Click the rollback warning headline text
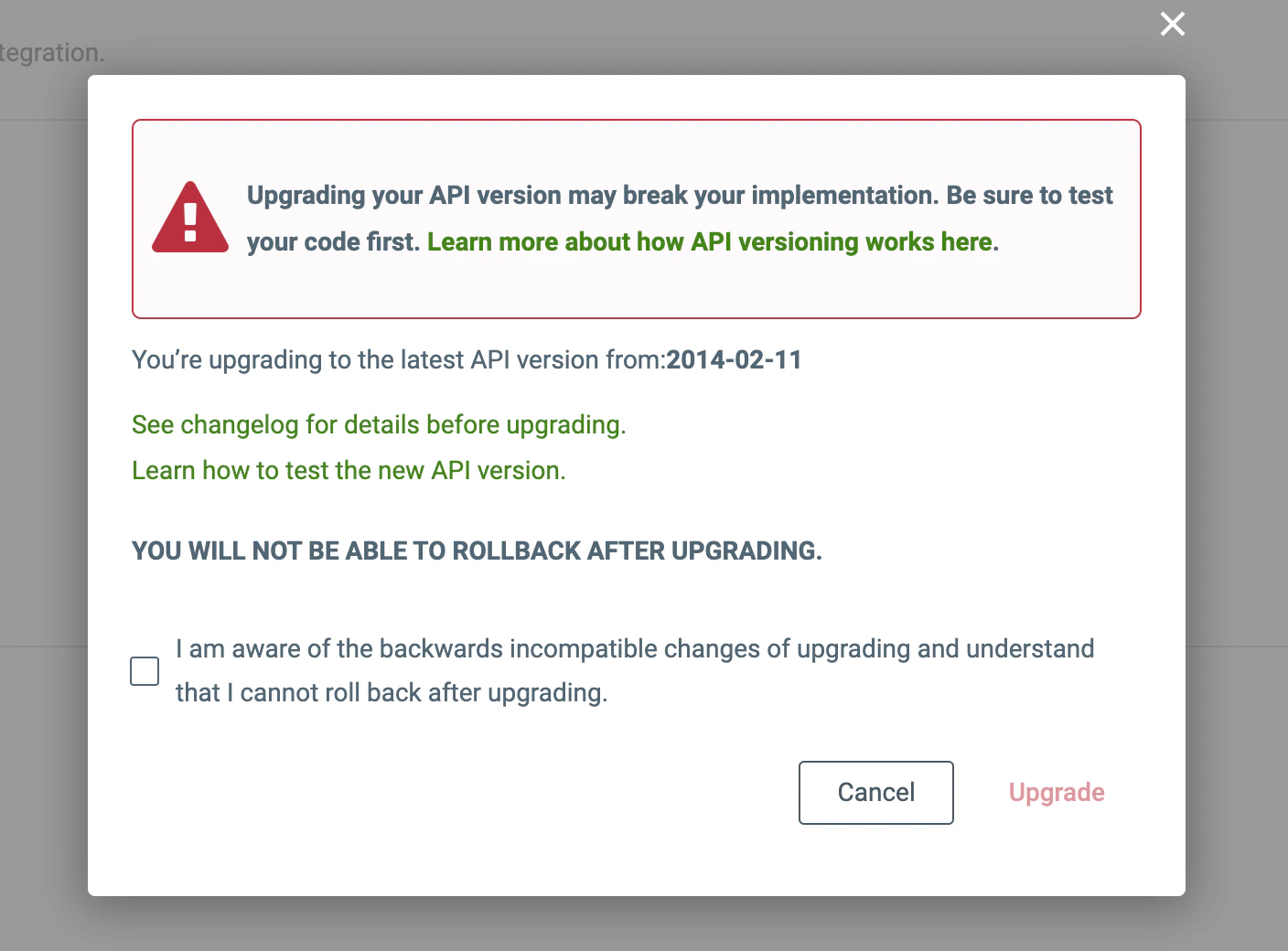The height and width of the screenshot is (951, 1288). [477, 550]
